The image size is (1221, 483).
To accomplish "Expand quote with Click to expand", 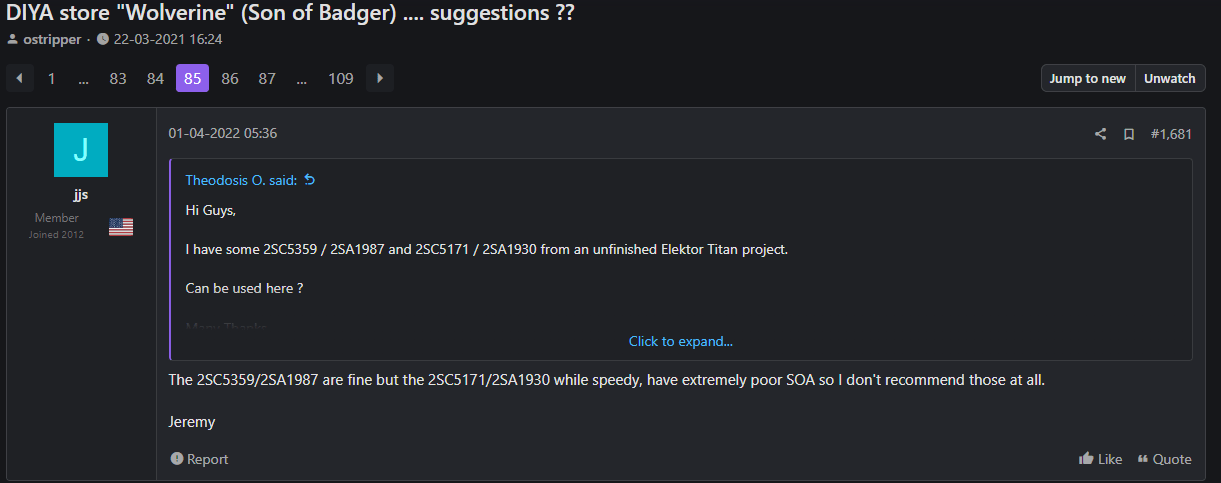I will 680,341.
